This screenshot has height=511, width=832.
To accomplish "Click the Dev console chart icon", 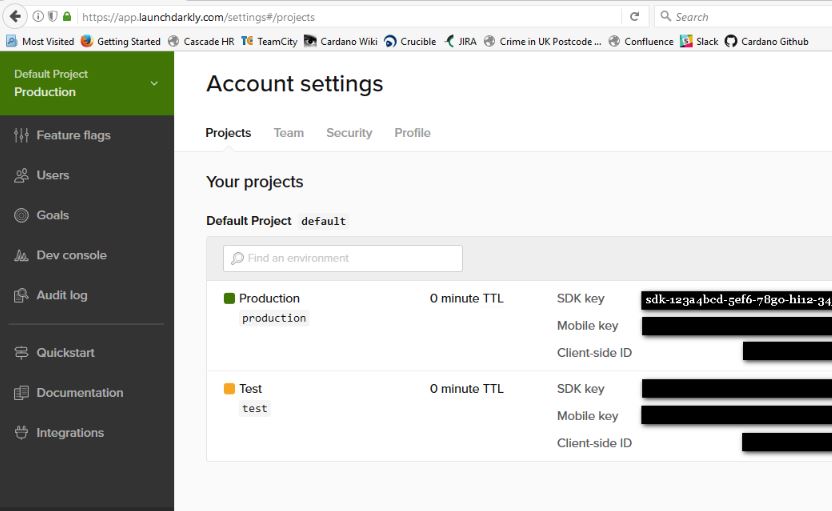I will [x=21, y=256].
